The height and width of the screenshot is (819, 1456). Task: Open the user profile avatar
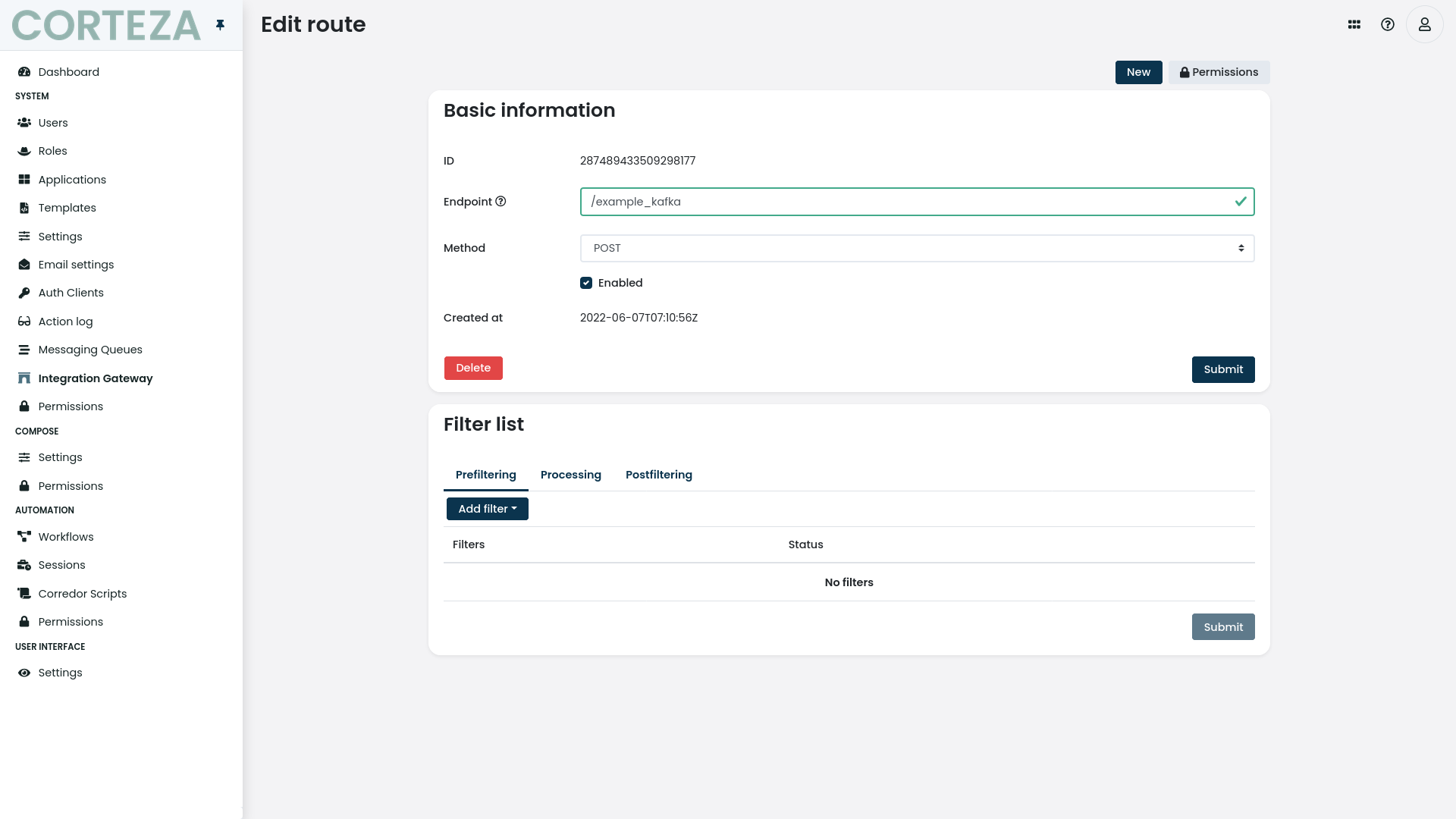(1425, 24)
